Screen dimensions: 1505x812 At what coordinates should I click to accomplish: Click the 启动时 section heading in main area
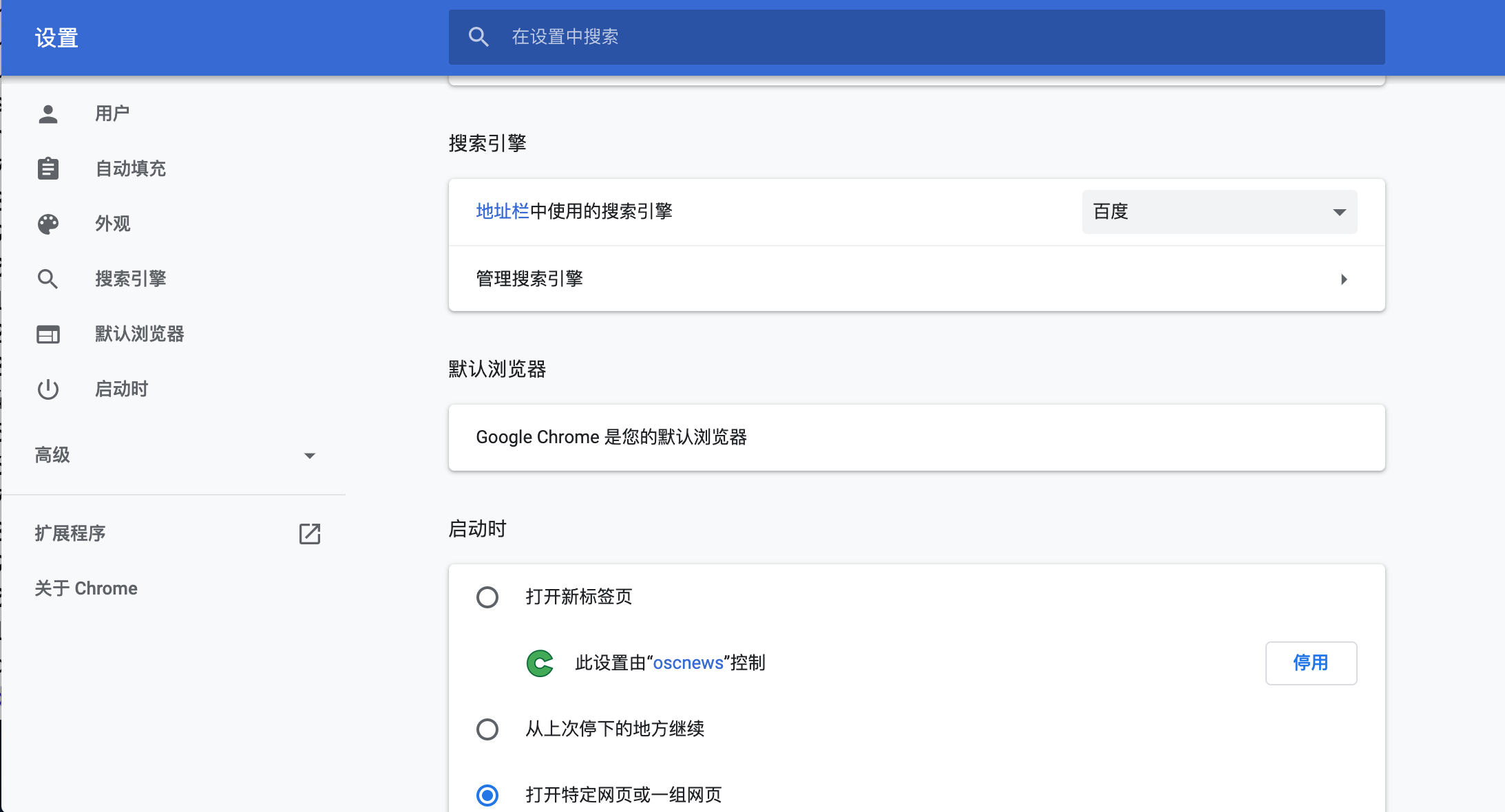(477, 528)
